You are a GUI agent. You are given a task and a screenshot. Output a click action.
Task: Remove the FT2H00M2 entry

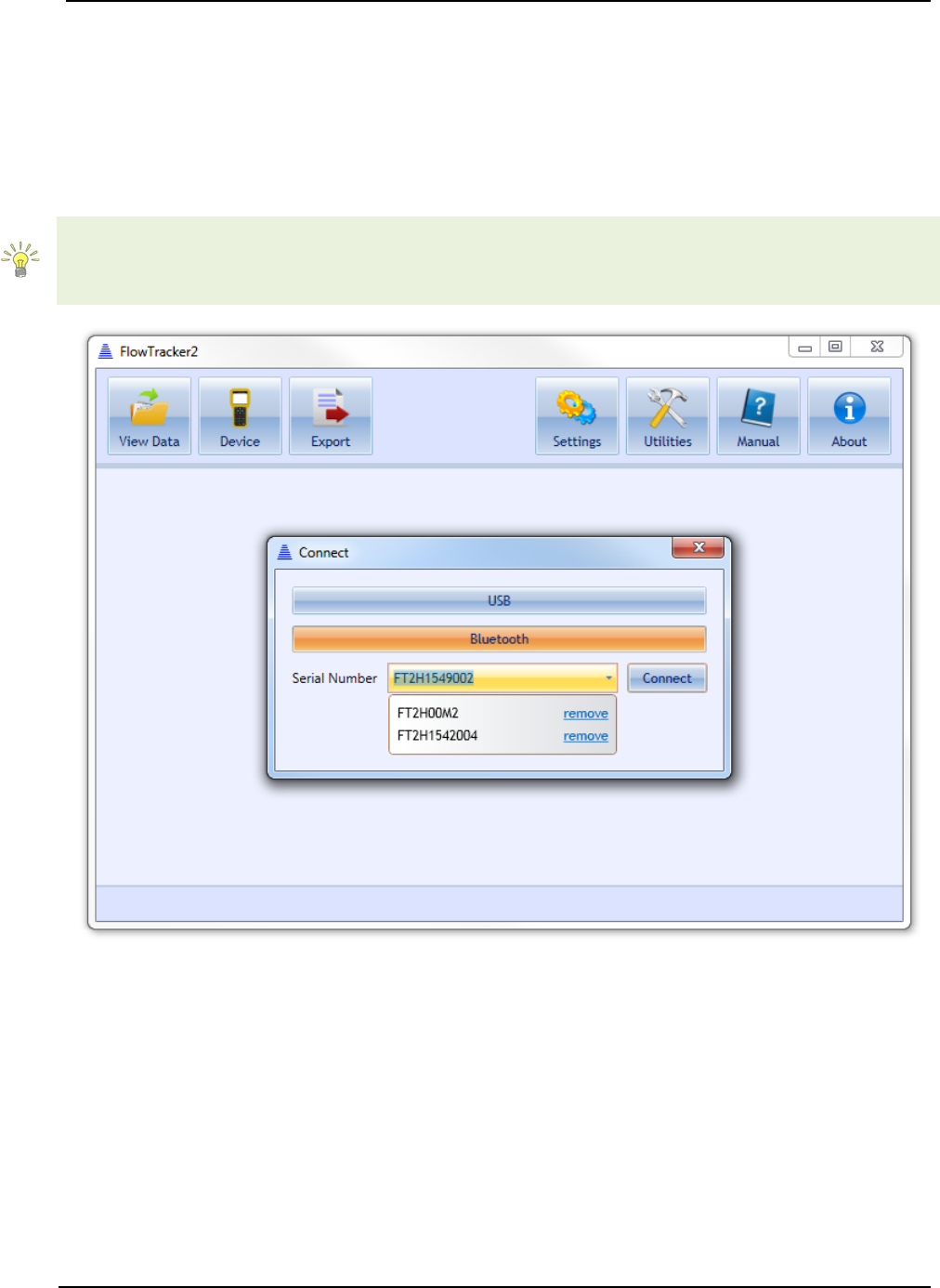pos(585,714)
